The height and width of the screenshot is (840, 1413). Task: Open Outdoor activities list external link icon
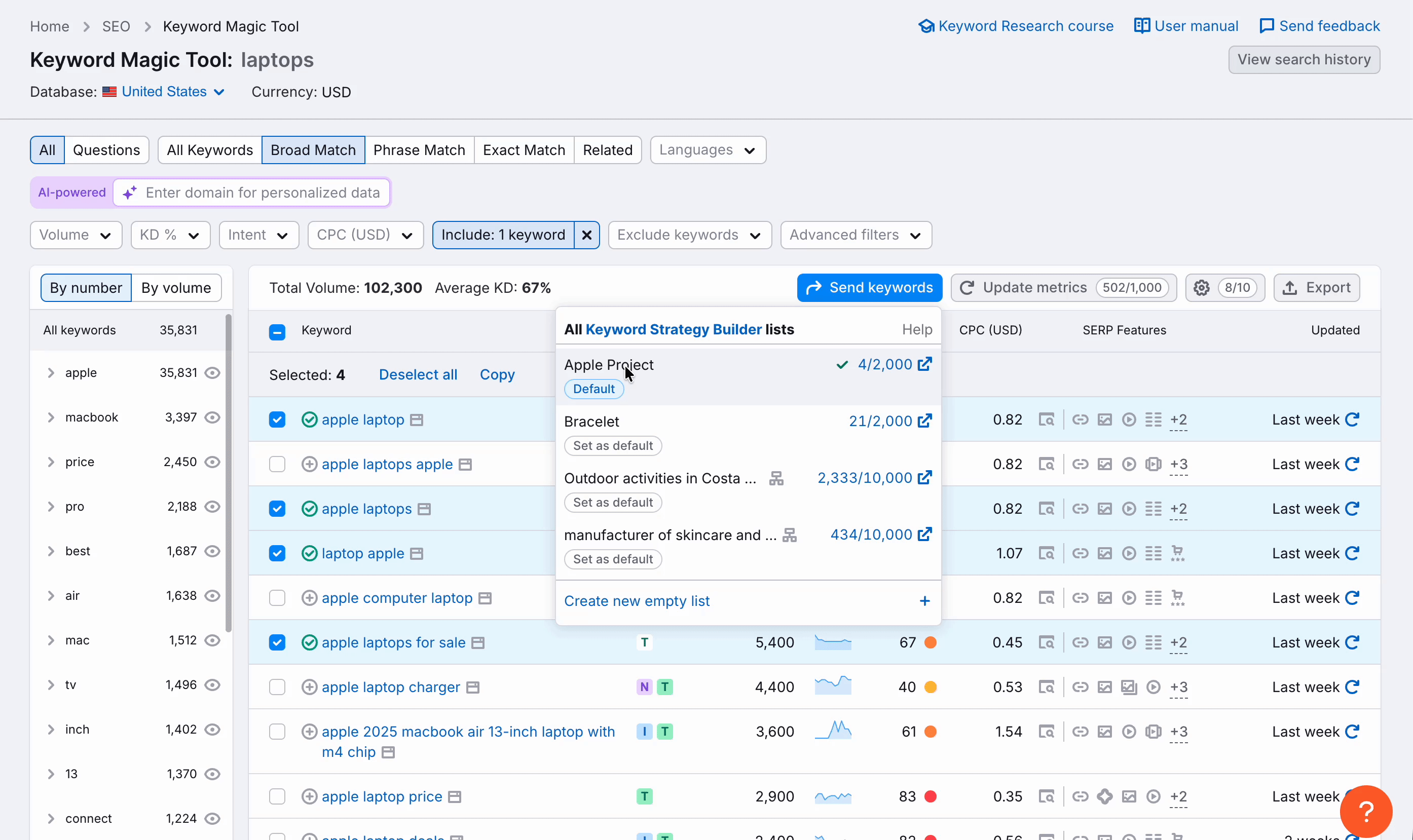pos(924,477)
